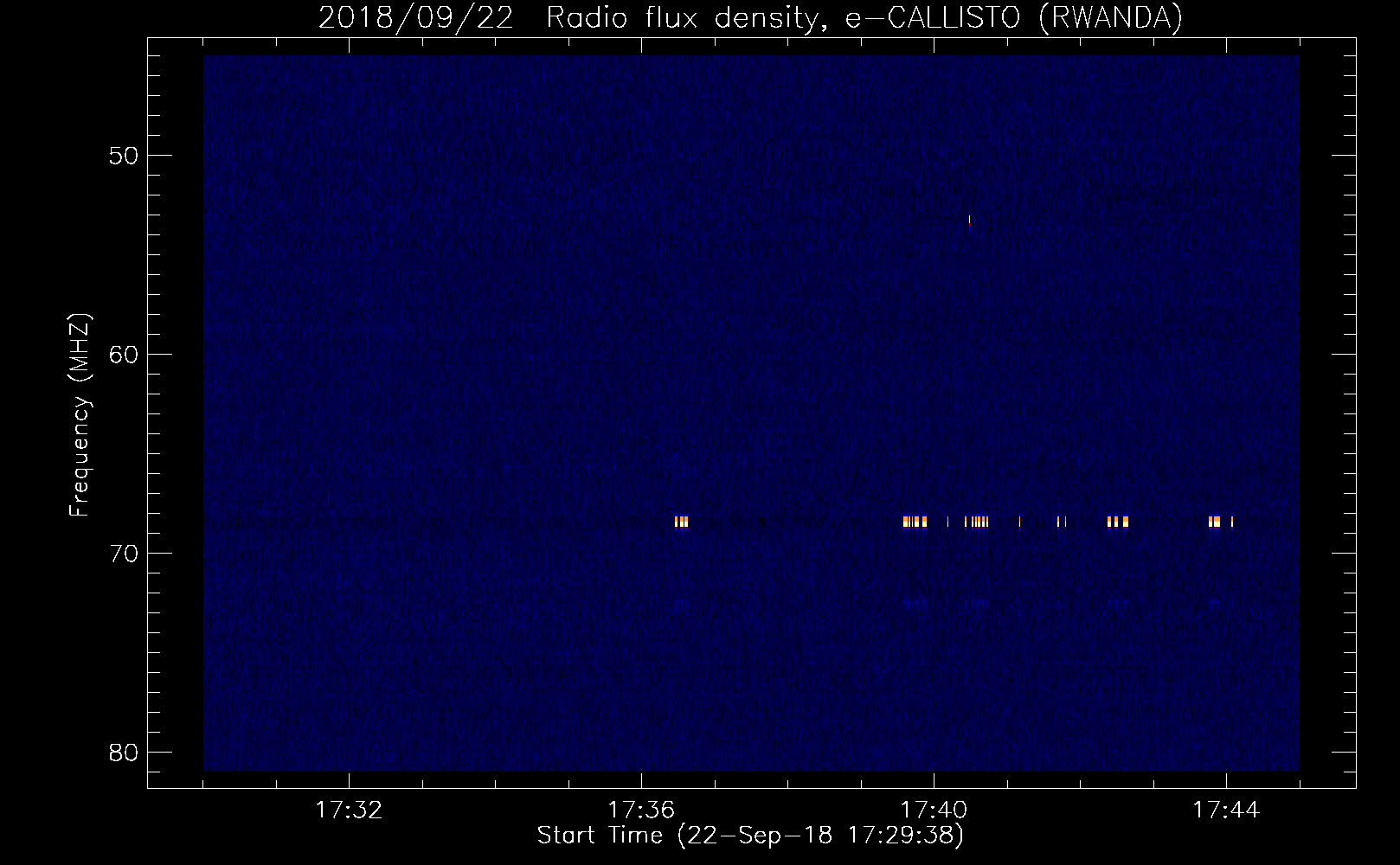This screenshot has width=1400, height=865.
Task: Click the 17:44 time tick label
Action: pos(1226,811)
